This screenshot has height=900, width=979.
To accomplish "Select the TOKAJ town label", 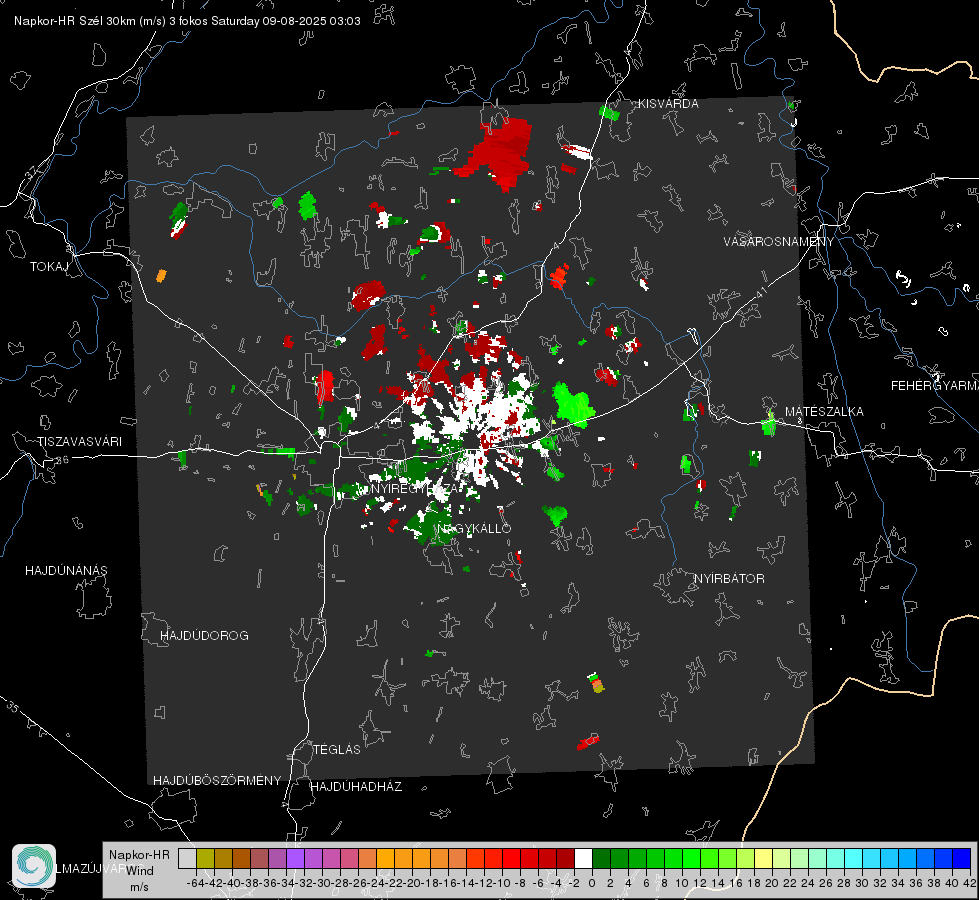I will (x=49, y=267).
